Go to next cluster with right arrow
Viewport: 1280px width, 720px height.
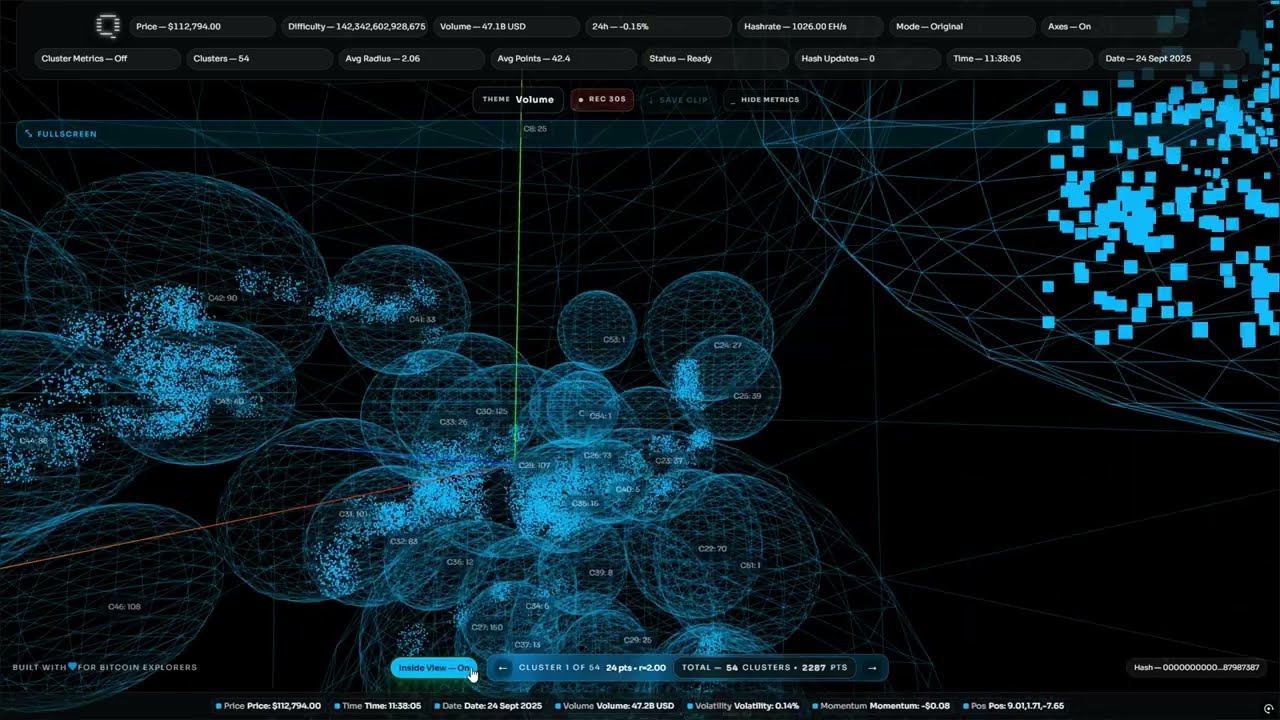872,668
